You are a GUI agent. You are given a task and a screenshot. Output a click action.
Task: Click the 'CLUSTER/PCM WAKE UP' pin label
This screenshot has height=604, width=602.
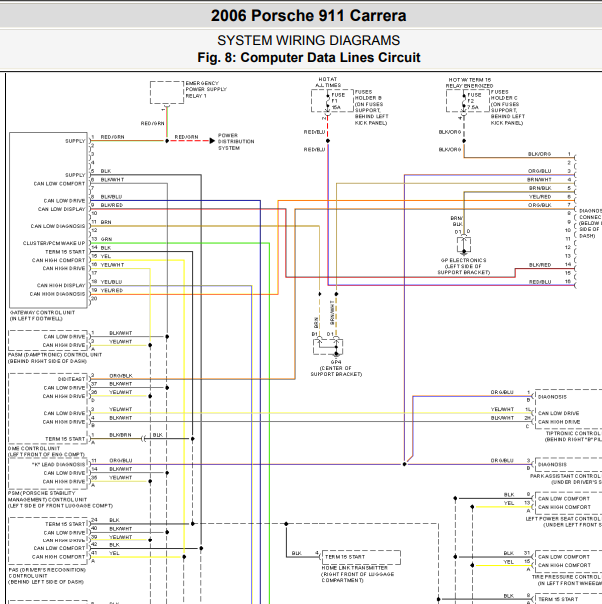pos(54,243)
